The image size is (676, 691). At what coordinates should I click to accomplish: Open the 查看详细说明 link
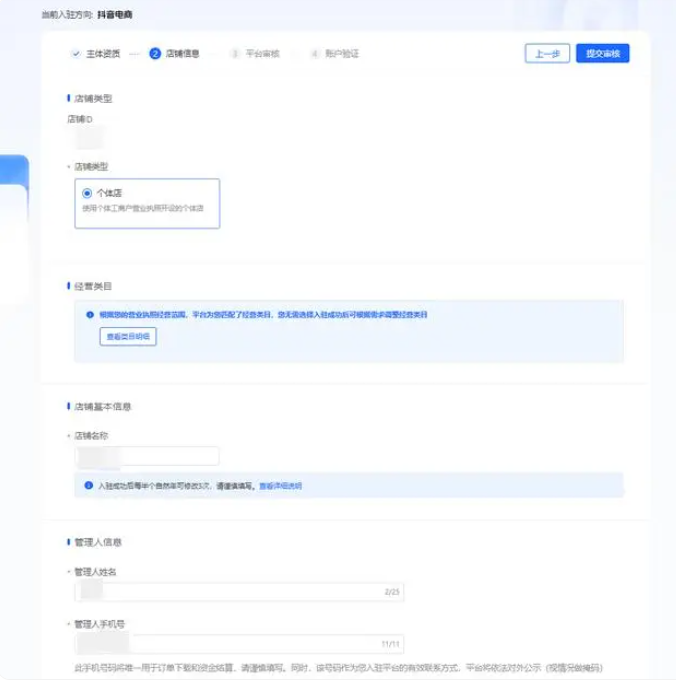coord(280,486)
